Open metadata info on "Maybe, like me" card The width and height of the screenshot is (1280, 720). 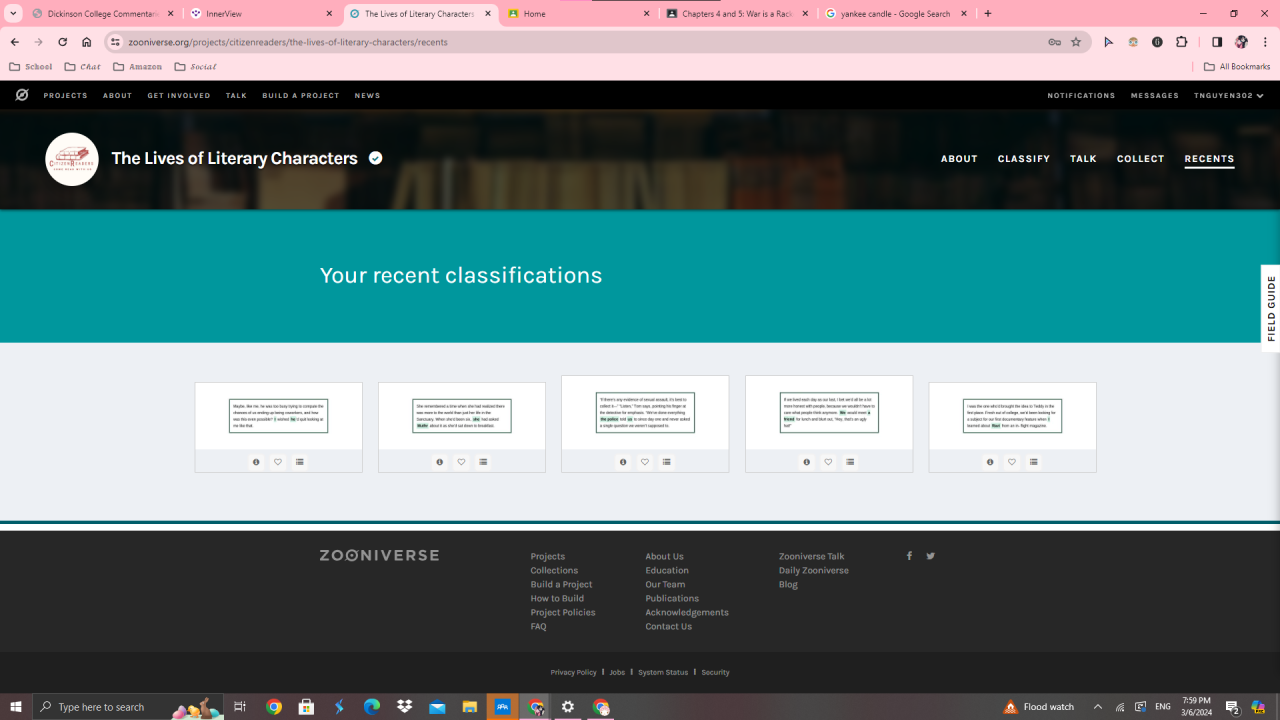[256, 462]
